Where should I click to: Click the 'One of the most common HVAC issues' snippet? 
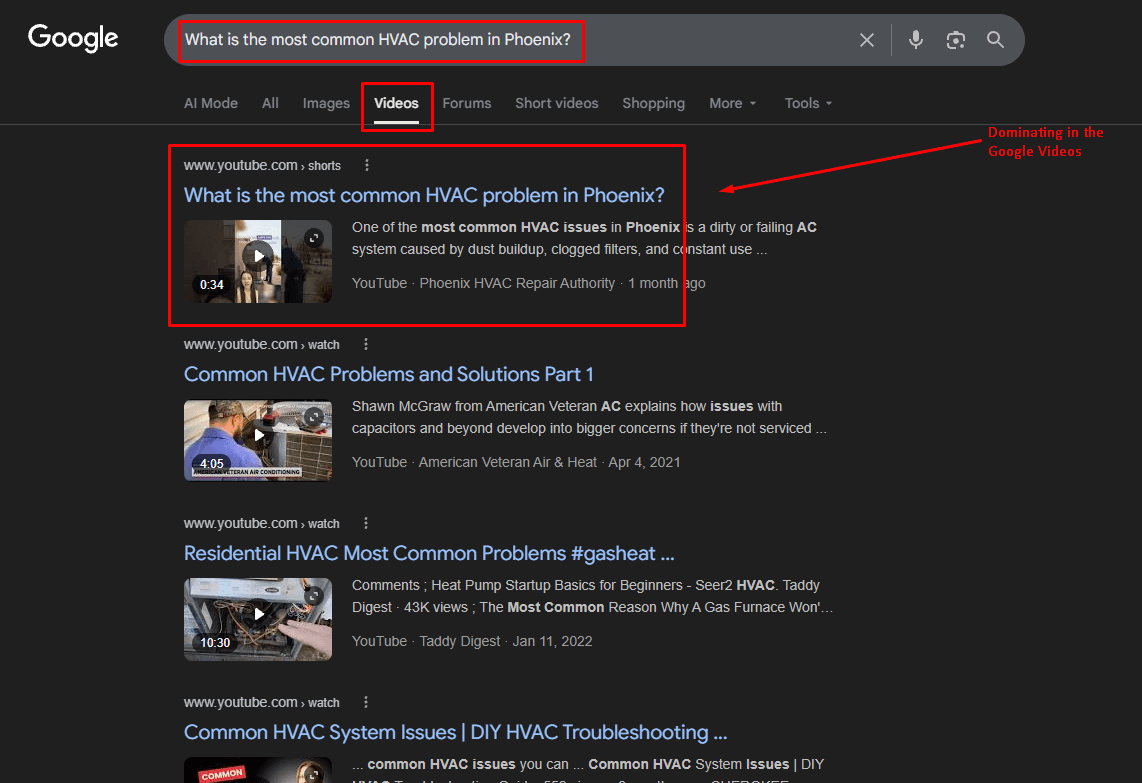point(584,238)
